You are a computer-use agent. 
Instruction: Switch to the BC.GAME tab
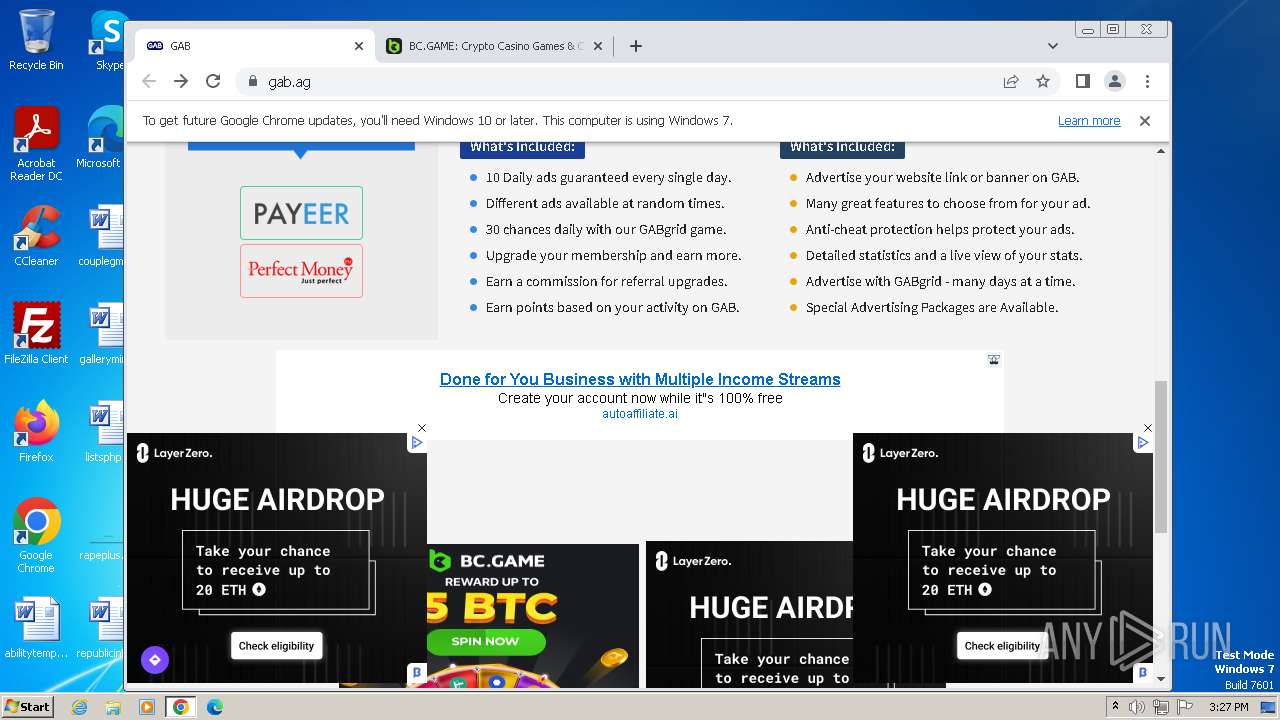tap(496, 46)
